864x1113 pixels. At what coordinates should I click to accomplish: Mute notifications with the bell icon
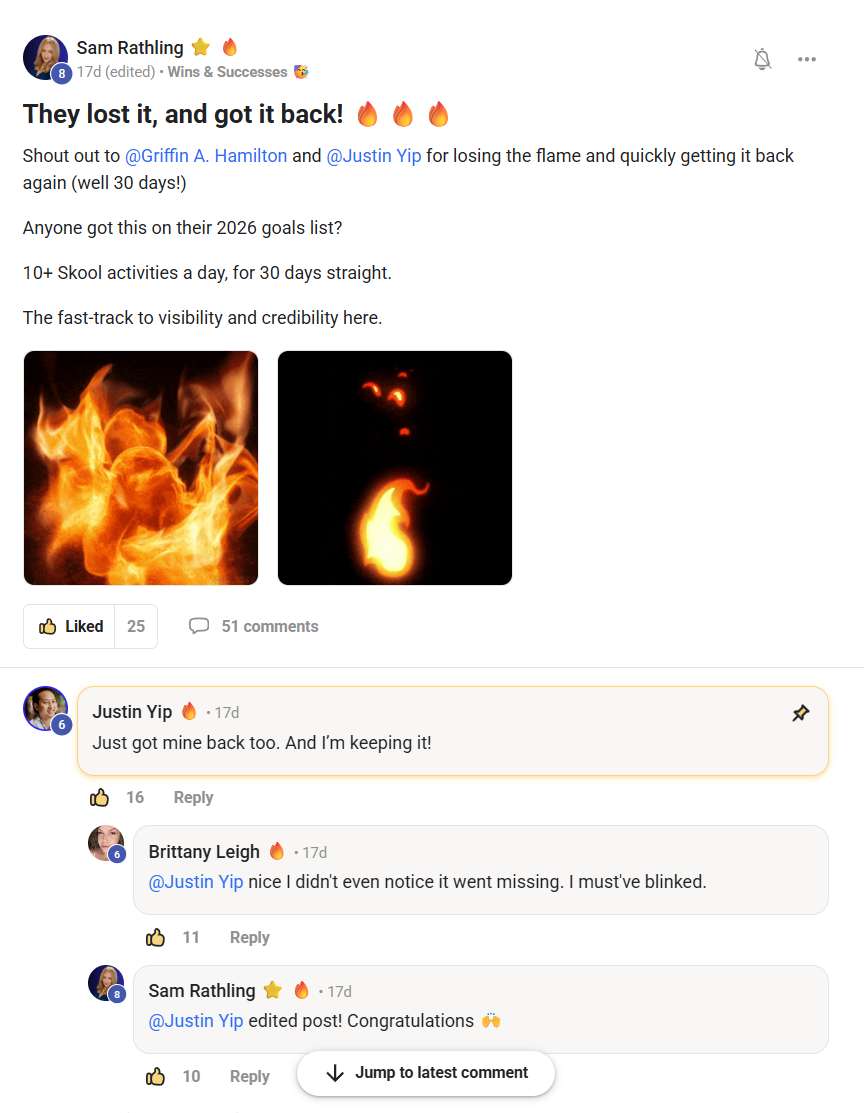click(762, 60)
